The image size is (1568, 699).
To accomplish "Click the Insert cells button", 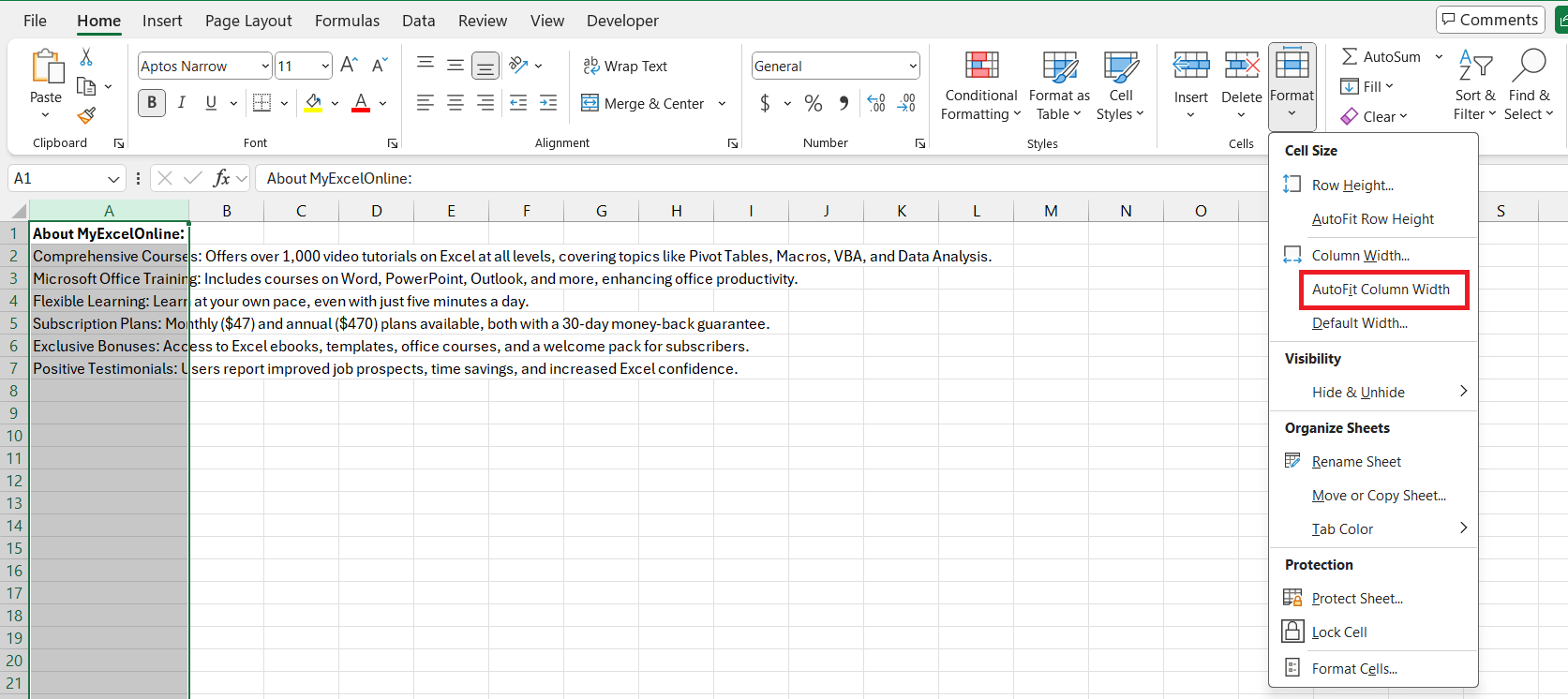I will click(x=1191, y=86).
